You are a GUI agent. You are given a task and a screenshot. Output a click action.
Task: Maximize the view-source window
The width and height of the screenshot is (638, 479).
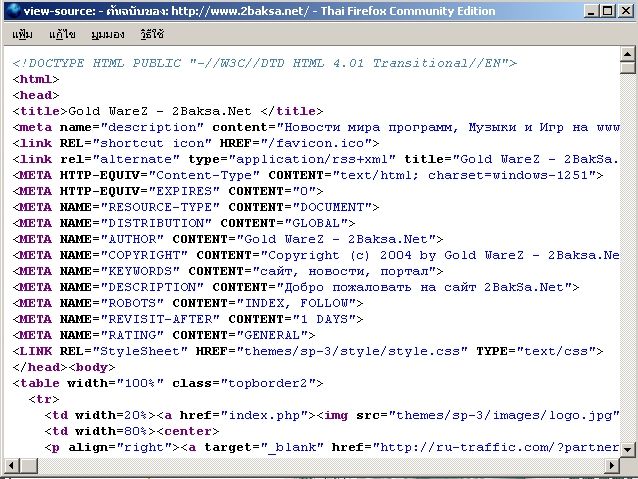607,11
